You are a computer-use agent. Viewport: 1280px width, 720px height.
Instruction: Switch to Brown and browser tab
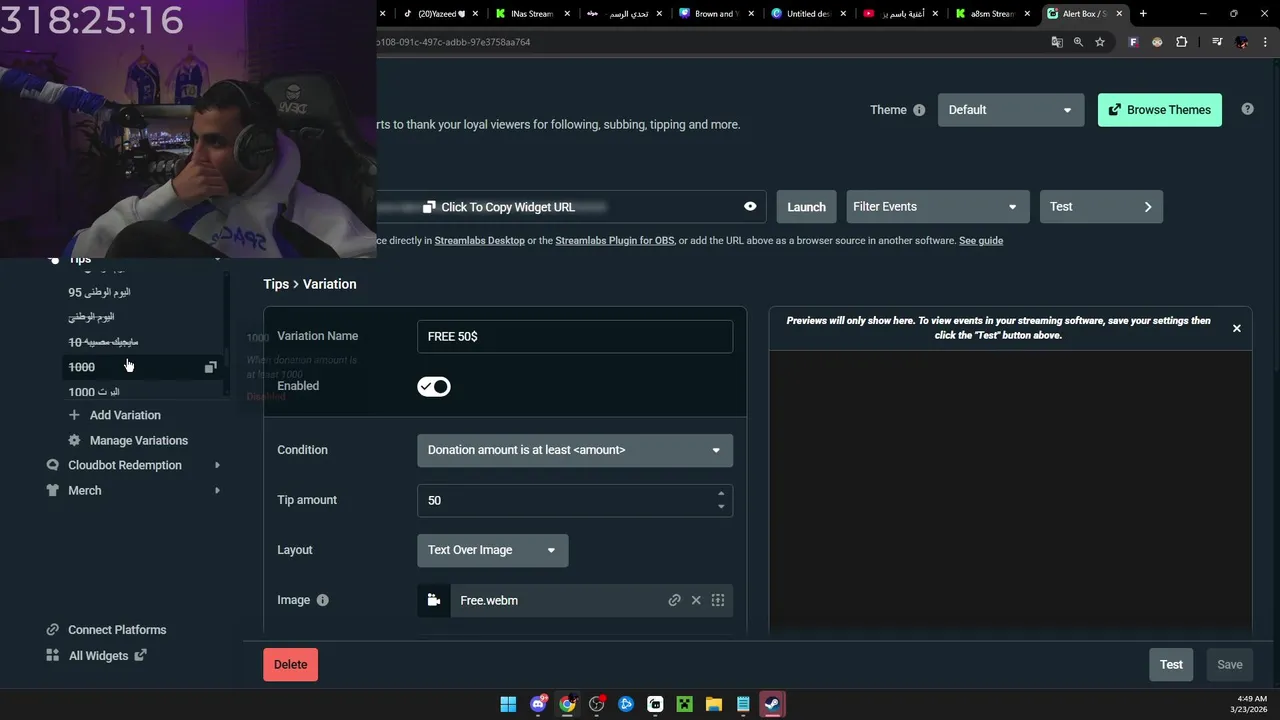tap(717, 14)
